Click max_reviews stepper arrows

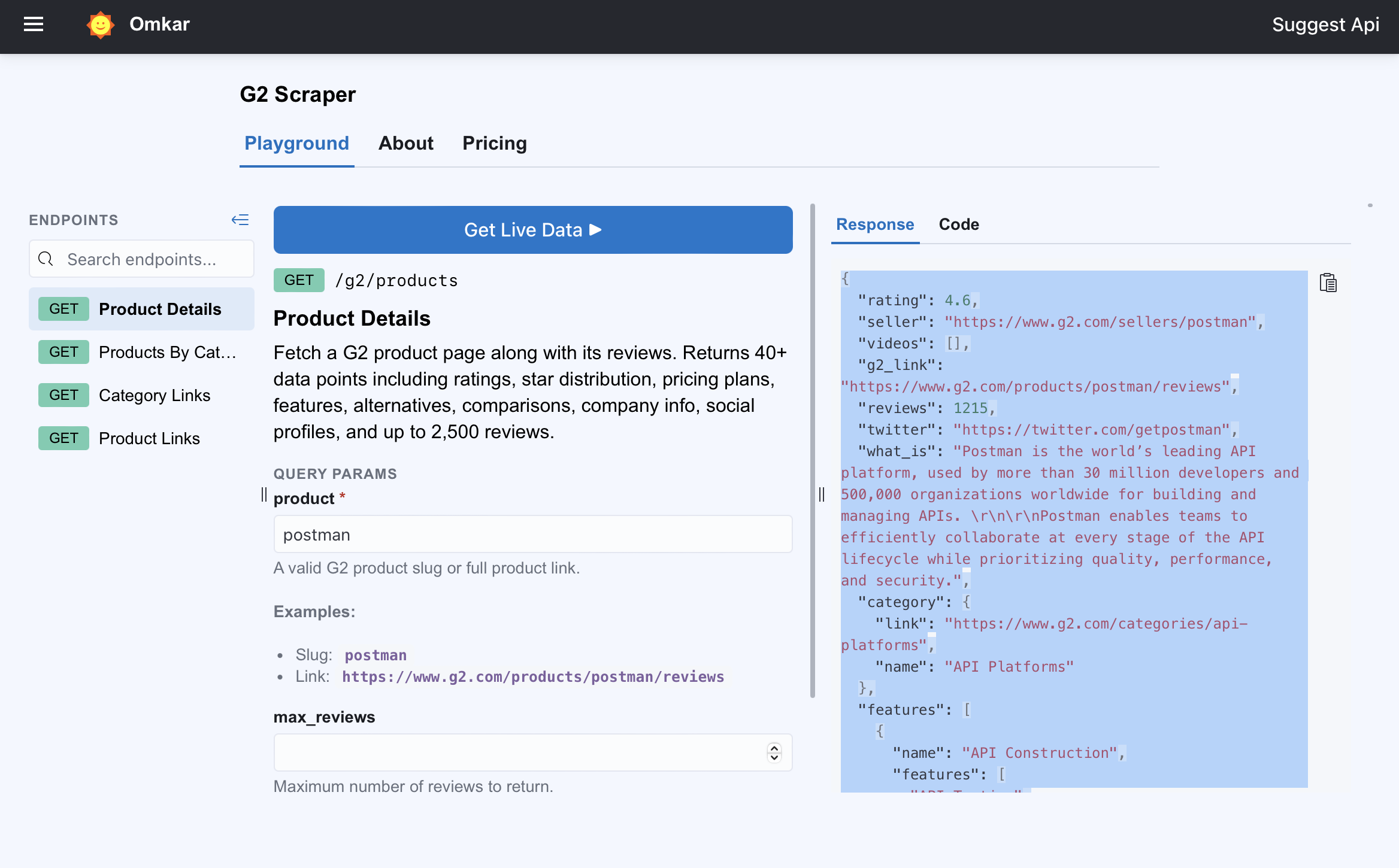coord(774,752)
